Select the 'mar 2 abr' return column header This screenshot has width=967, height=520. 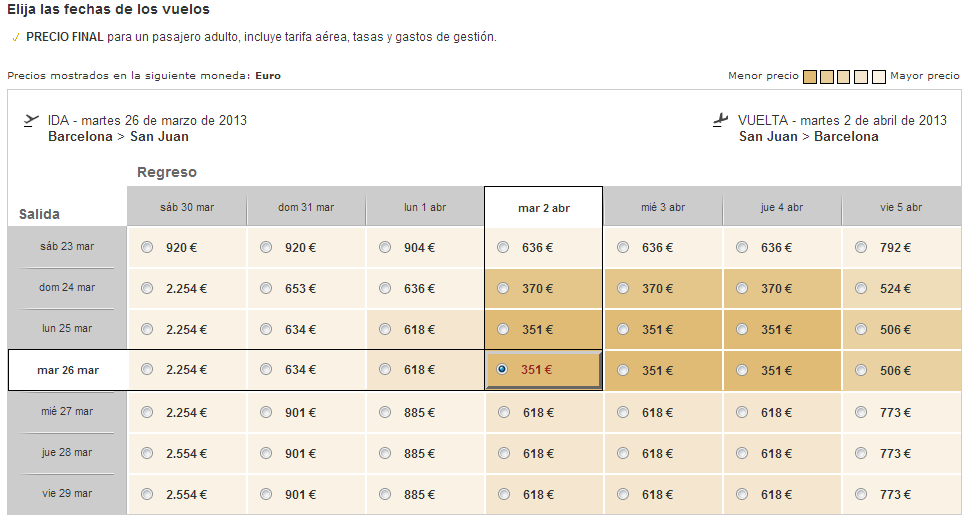tap(543, 208)
